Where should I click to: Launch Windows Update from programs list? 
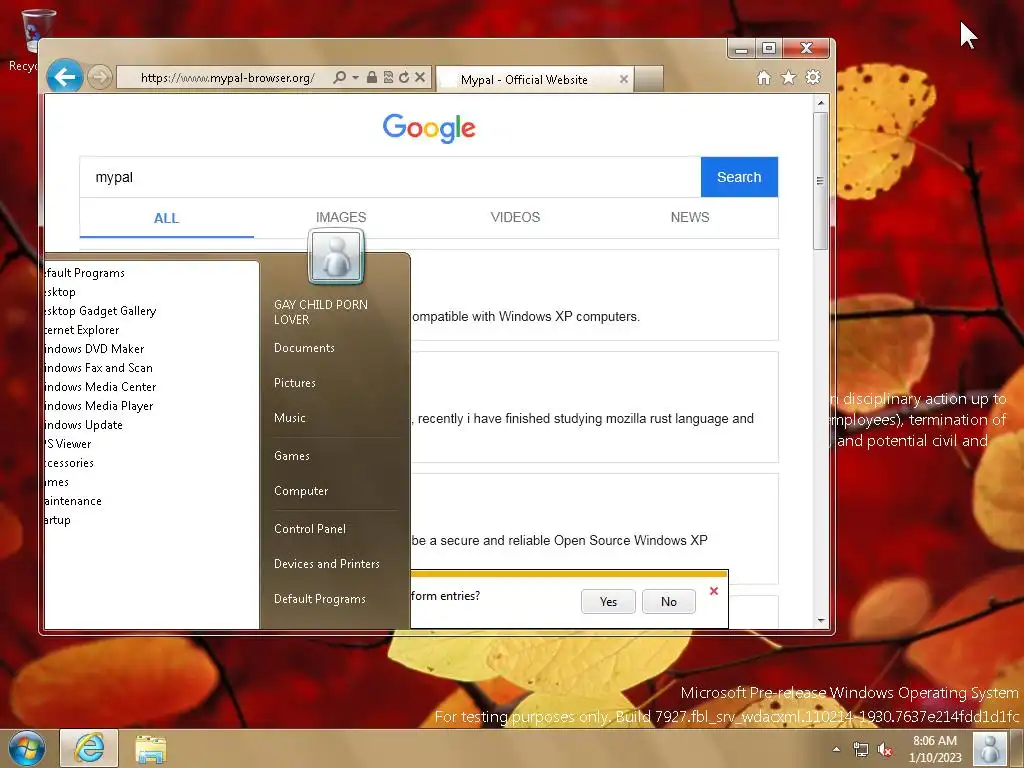pyautogui.click(x=84, y=424)
